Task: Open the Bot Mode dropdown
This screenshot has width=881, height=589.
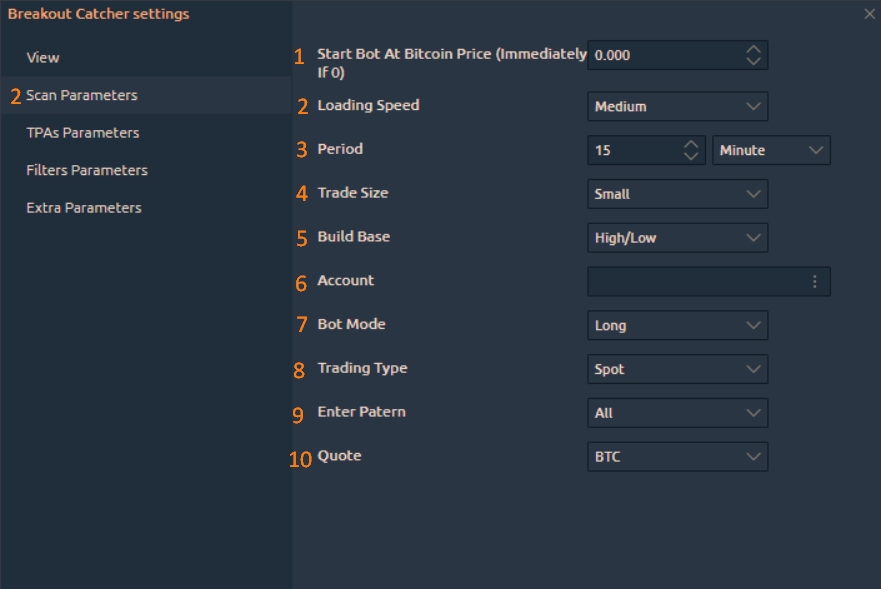Action: tap(677, 325)
